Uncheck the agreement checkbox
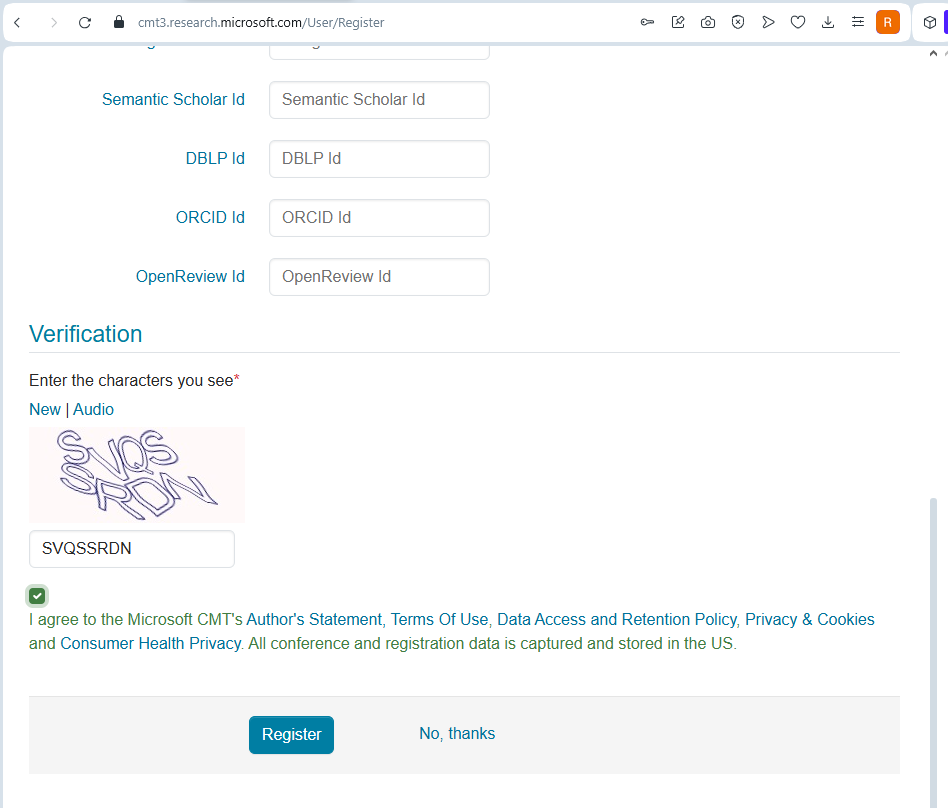The height and width of the screenshot is (808, 948). pyautogui.click(x=37, y=596)
